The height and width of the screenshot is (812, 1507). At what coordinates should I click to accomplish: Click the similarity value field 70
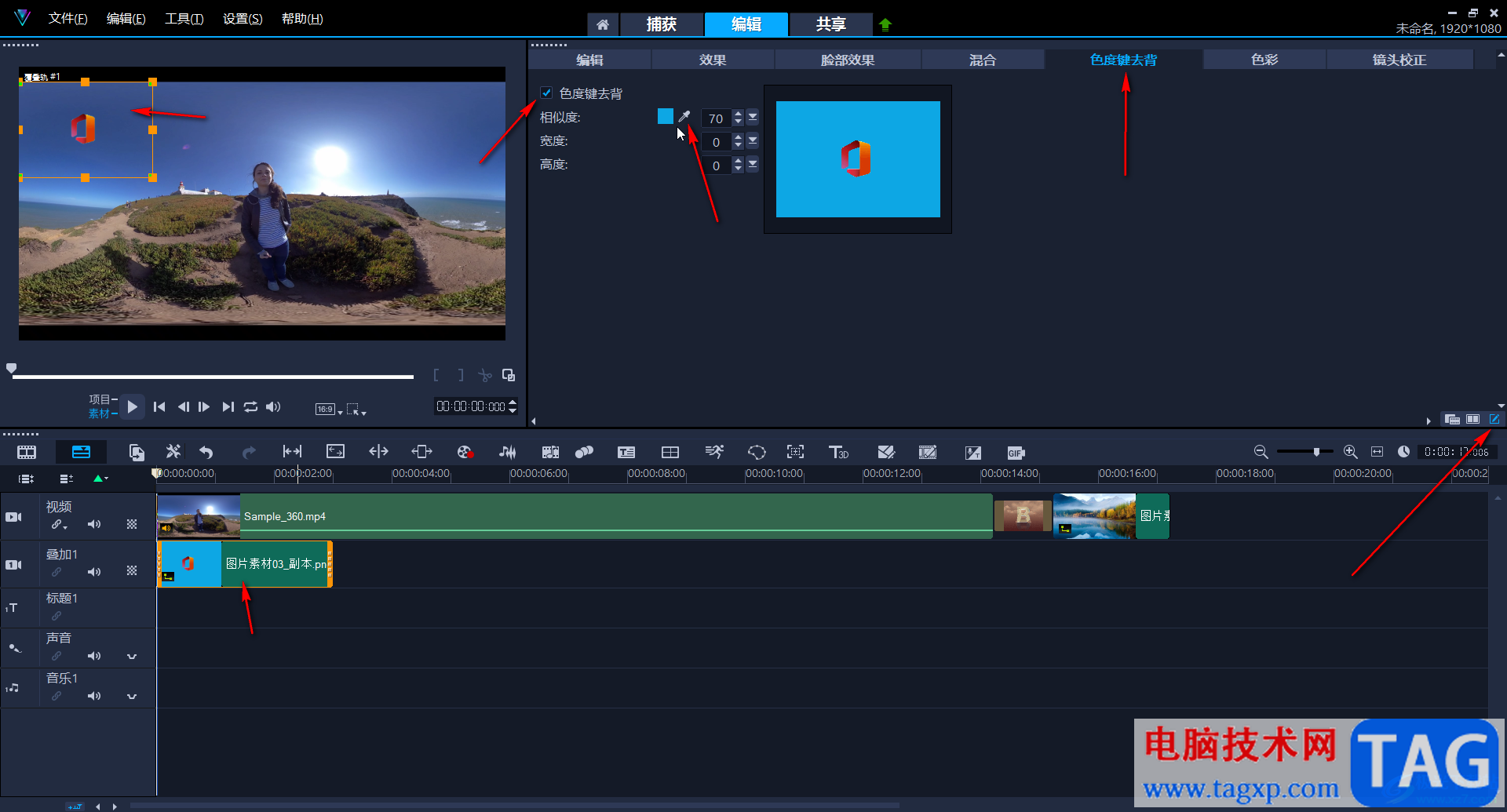pos(715,118)
